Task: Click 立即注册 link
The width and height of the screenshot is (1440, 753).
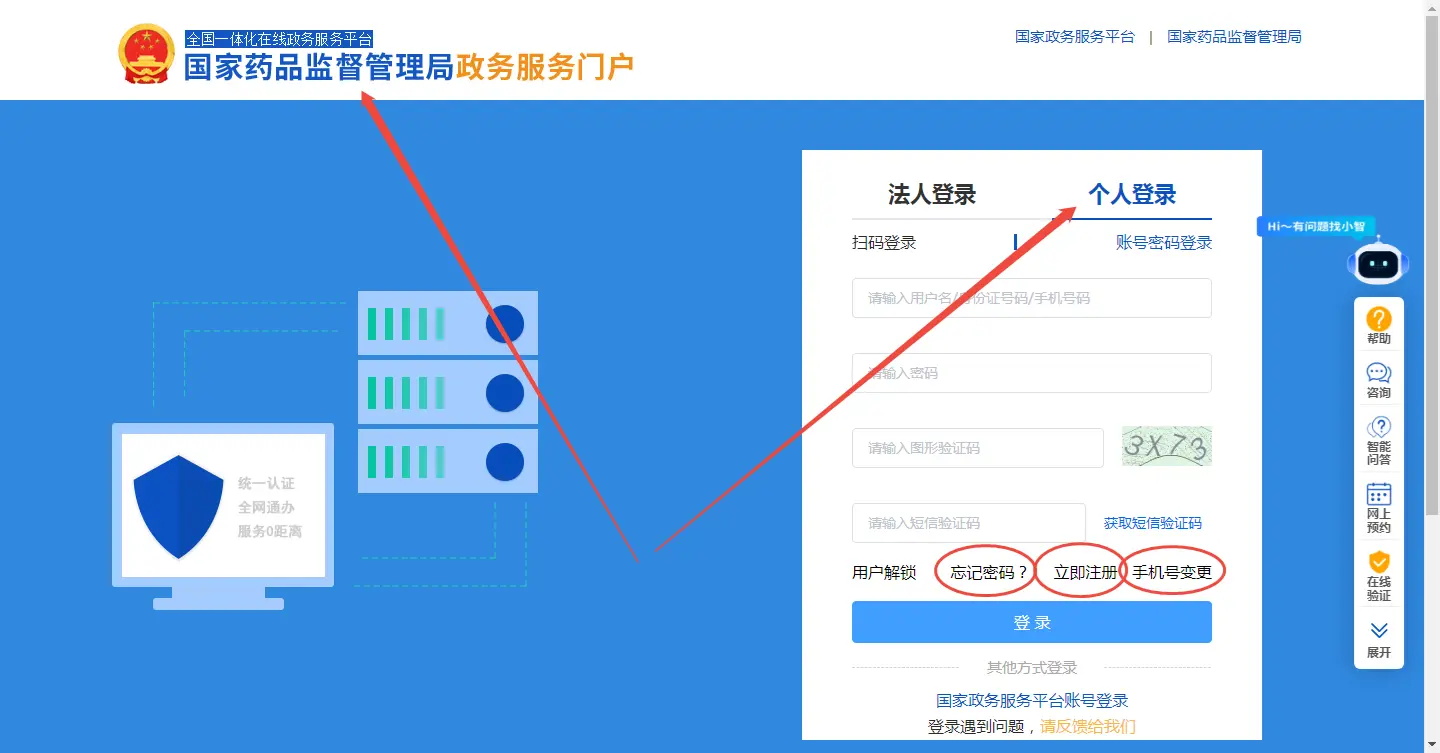Action: [1085, 573]
